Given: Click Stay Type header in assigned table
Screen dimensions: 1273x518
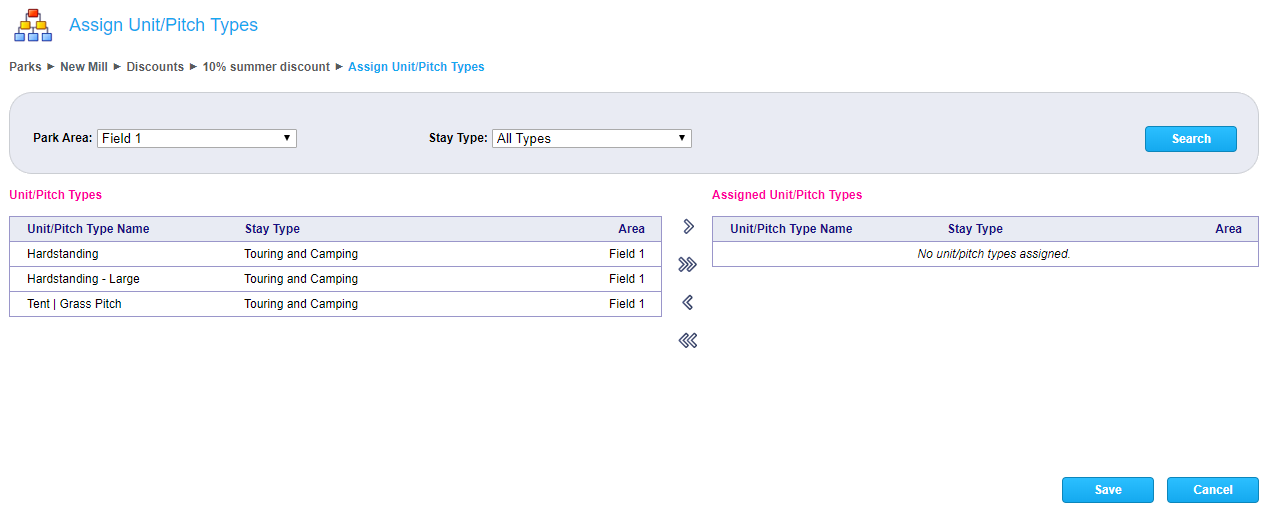Looking at the screenshot, I should [x=975, y=229].
